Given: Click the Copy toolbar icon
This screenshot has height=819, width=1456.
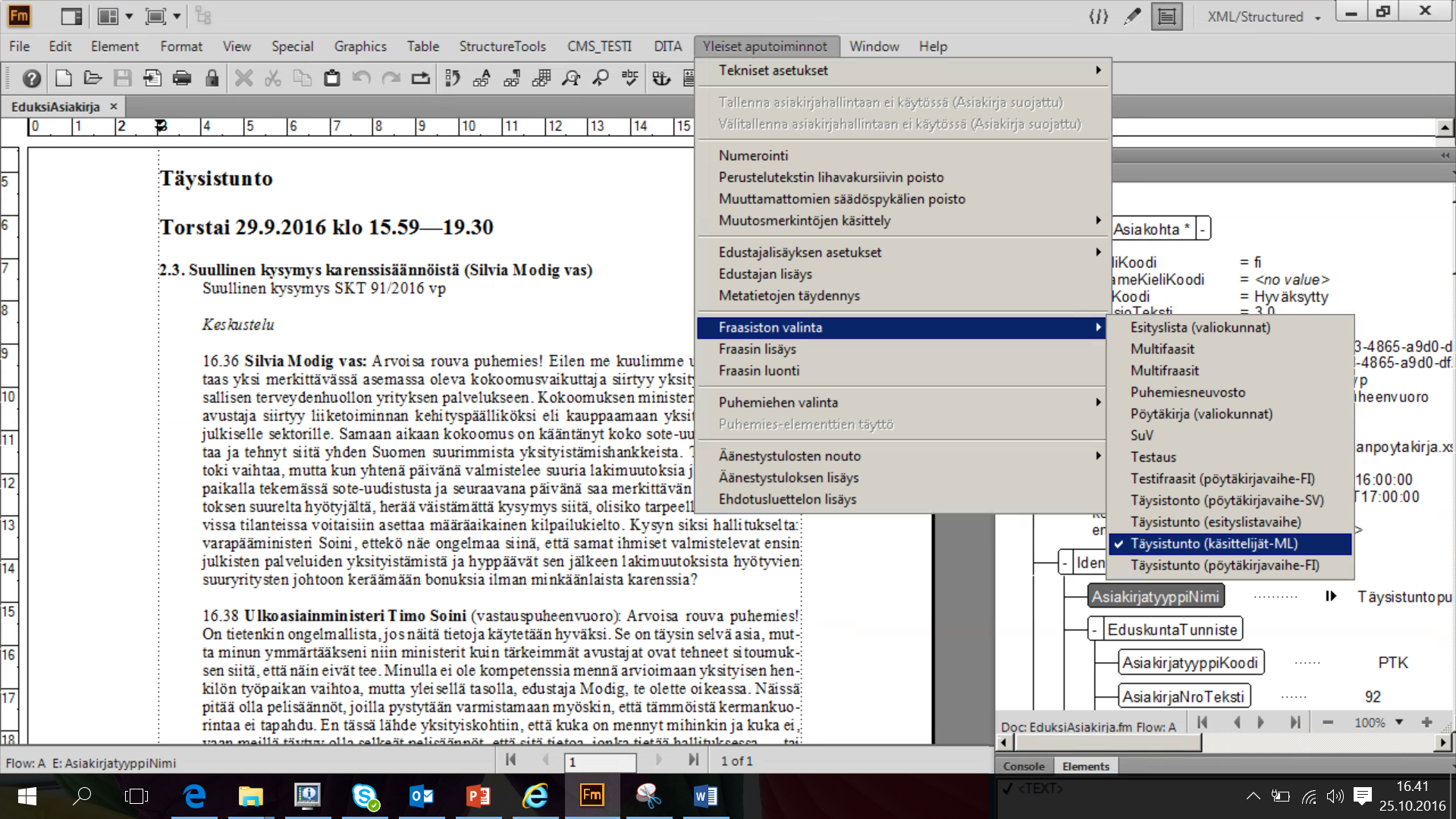Looking at the screenshot, I should (x=302, y=78).
